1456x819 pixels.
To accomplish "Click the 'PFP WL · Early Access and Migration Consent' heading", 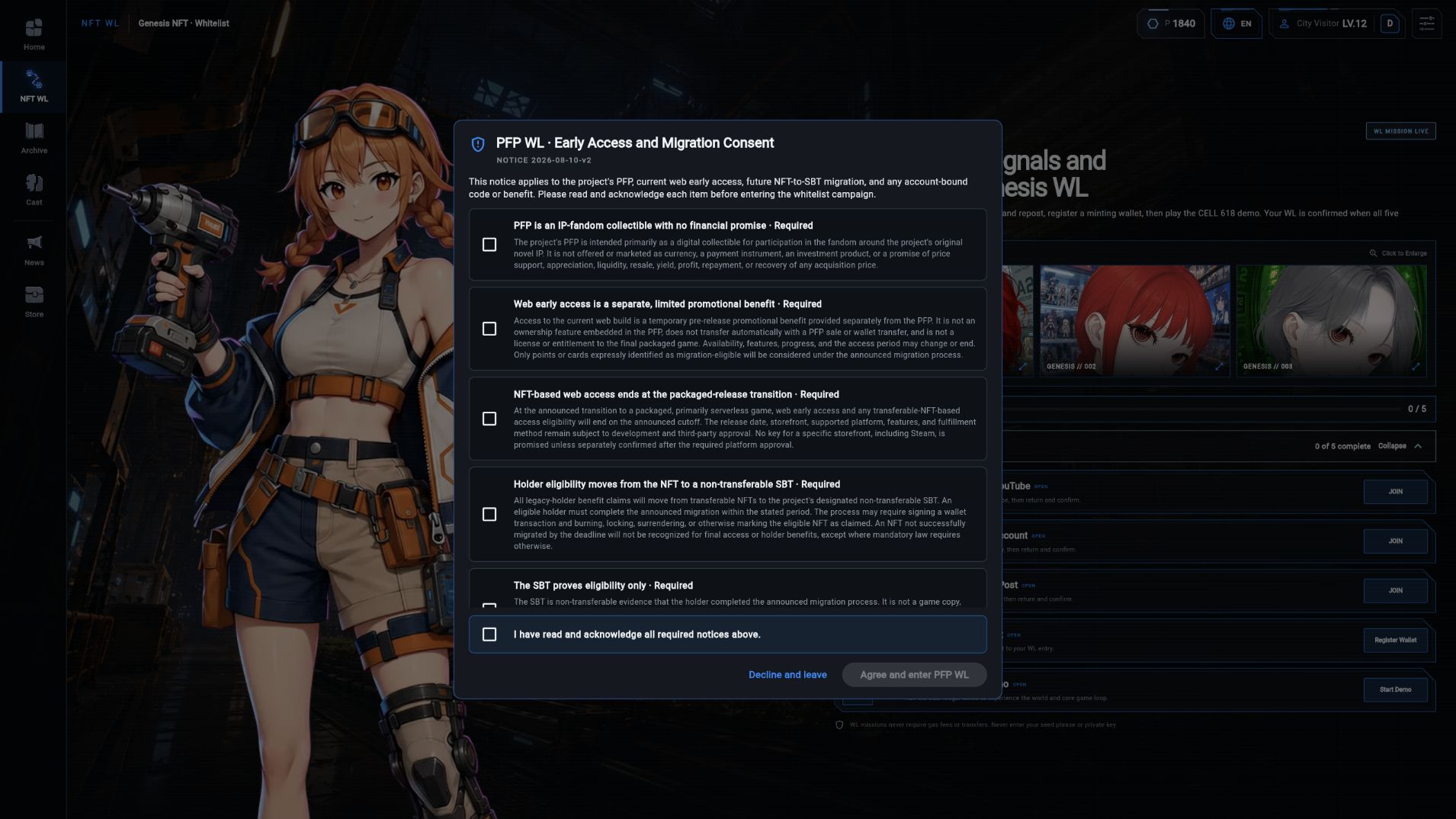I will point(635,143).
